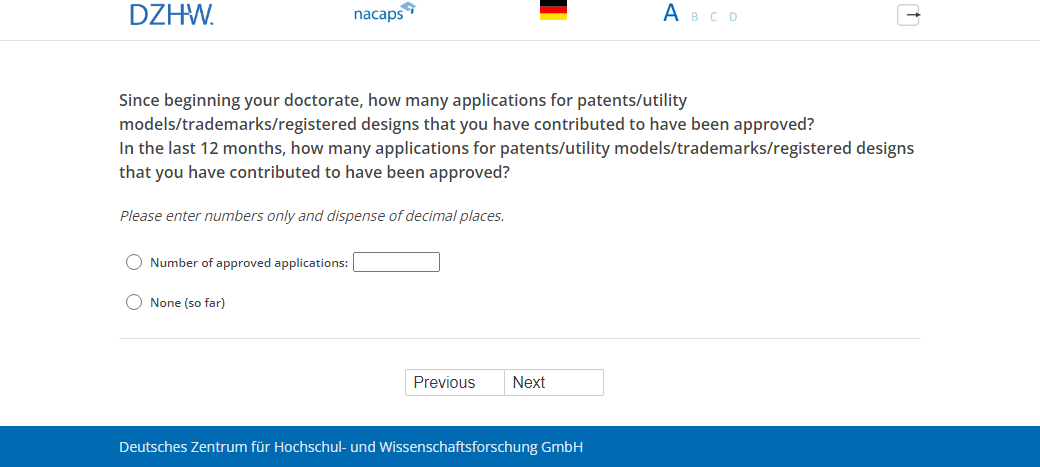Click the 'None (so far)' label text
The height and width of the screenshot is (467, 1040).
(x=187, y=302)
